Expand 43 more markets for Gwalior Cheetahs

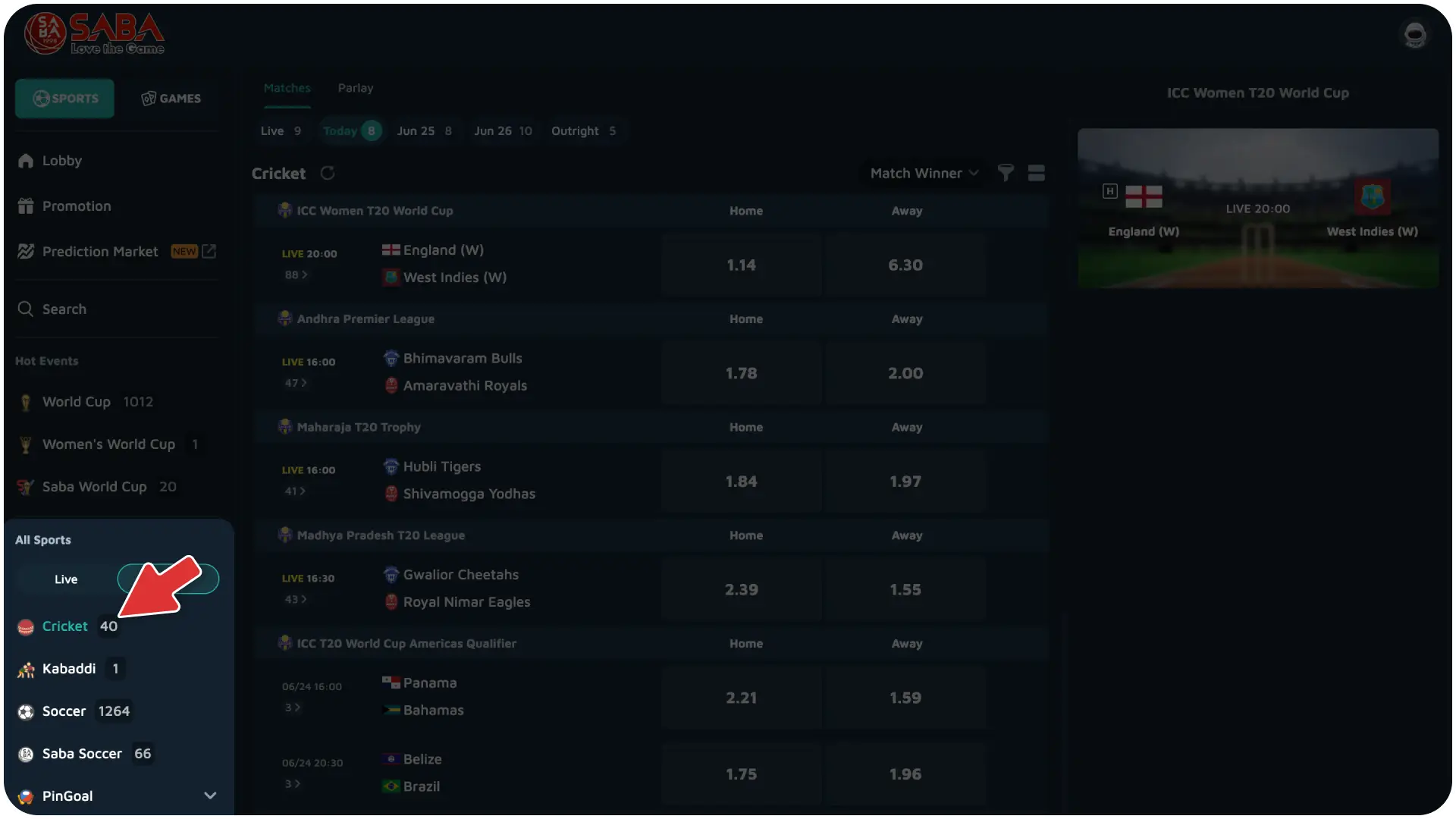point(296,599)
